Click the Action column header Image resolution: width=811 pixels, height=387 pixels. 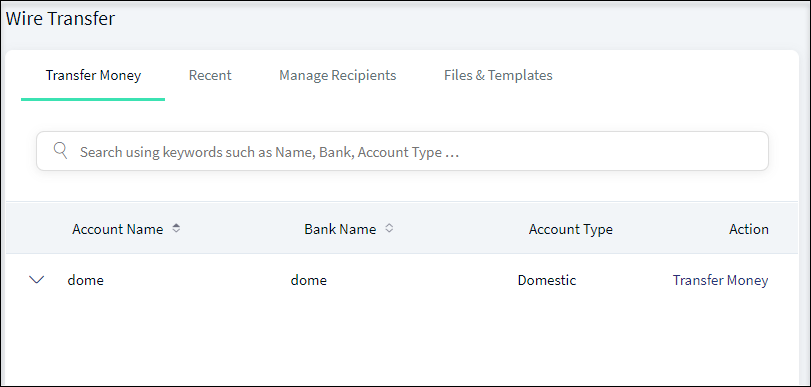pos(748,229)
